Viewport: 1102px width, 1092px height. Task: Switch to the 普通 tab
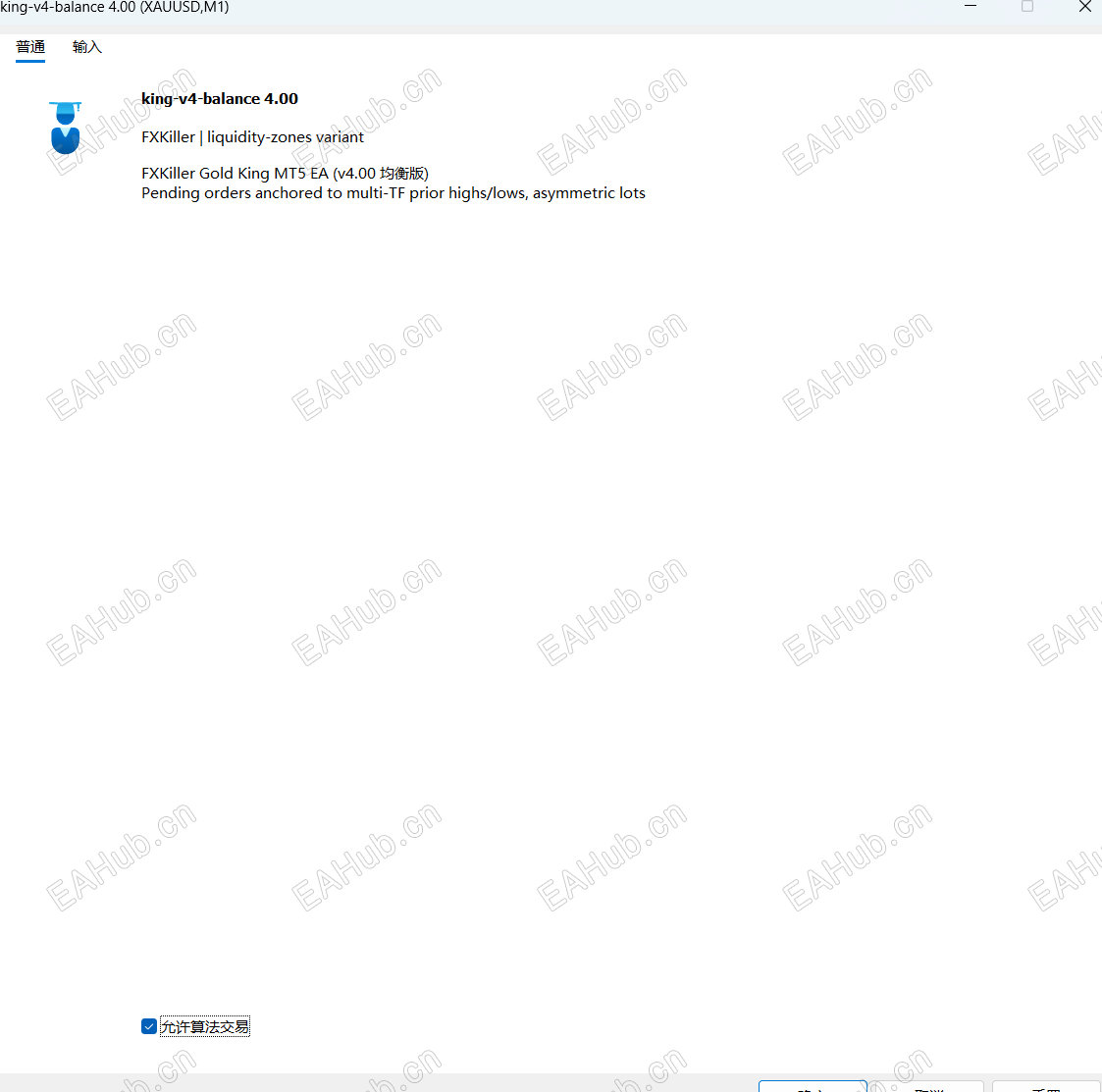click(x=30, y=47)
